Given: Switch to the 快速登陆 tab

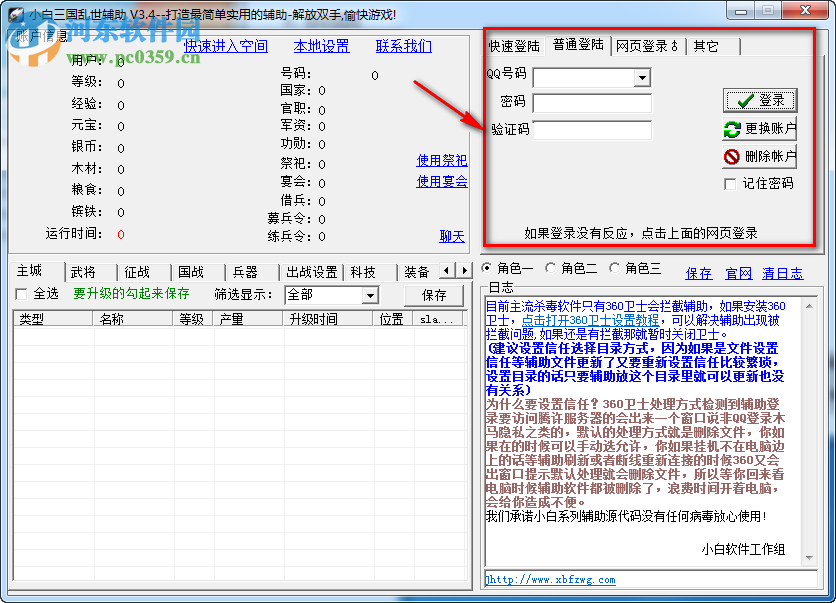Looking at the screenshot, I should coord(514,46).
